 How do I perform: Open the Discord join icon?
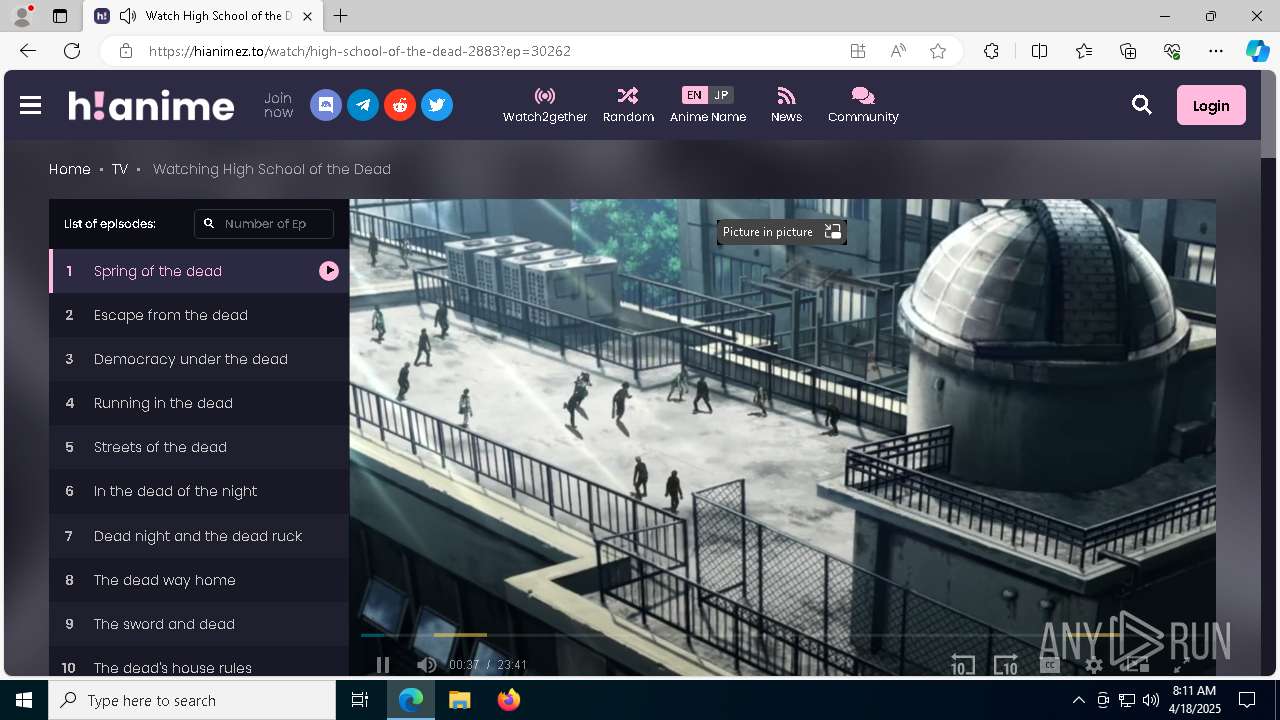pyautogui.click(x=326, y=105)
